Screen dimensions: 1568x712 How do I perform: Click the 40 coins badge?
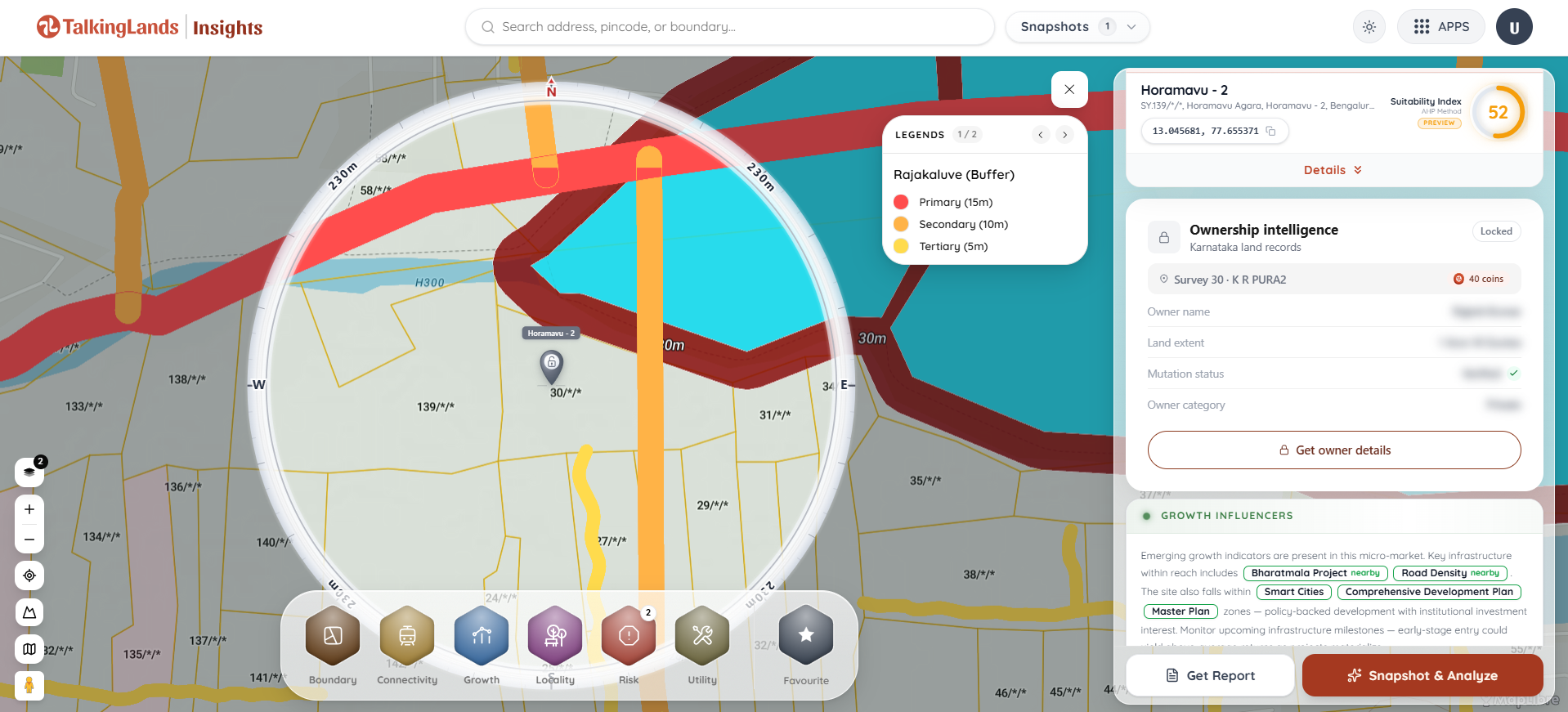coord(1478,279)
